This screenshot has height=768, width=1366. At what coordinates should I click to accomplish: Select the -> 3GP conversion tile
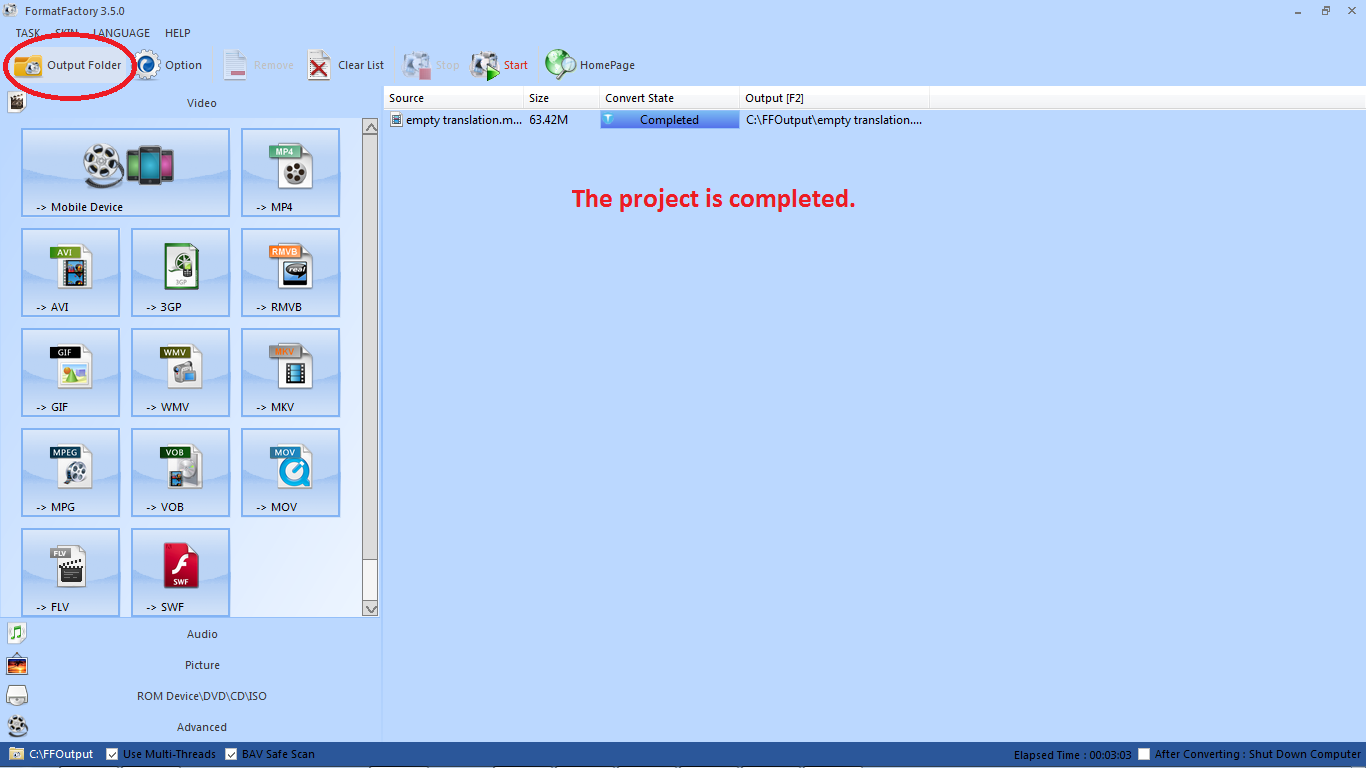coord(180,272)
